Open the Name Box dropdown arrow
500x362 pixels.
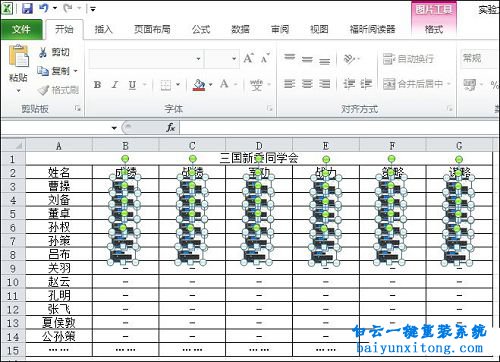[x=114, y=128]
